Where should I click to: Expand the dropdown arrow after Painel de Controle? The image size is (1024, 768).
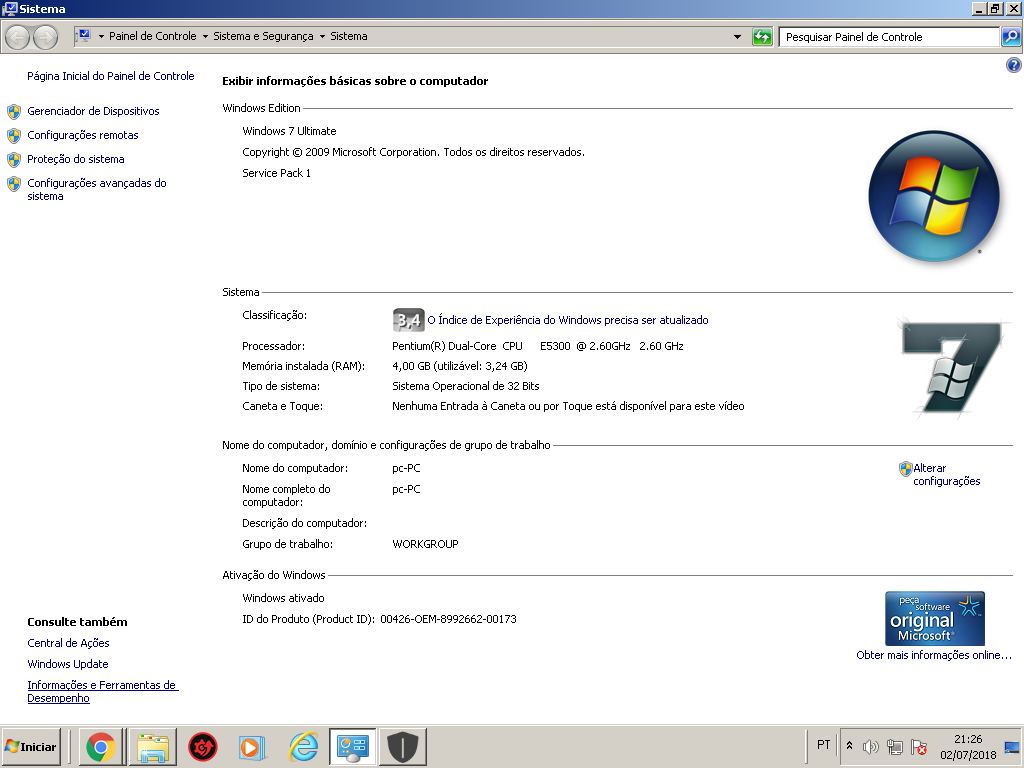point(205,37)
